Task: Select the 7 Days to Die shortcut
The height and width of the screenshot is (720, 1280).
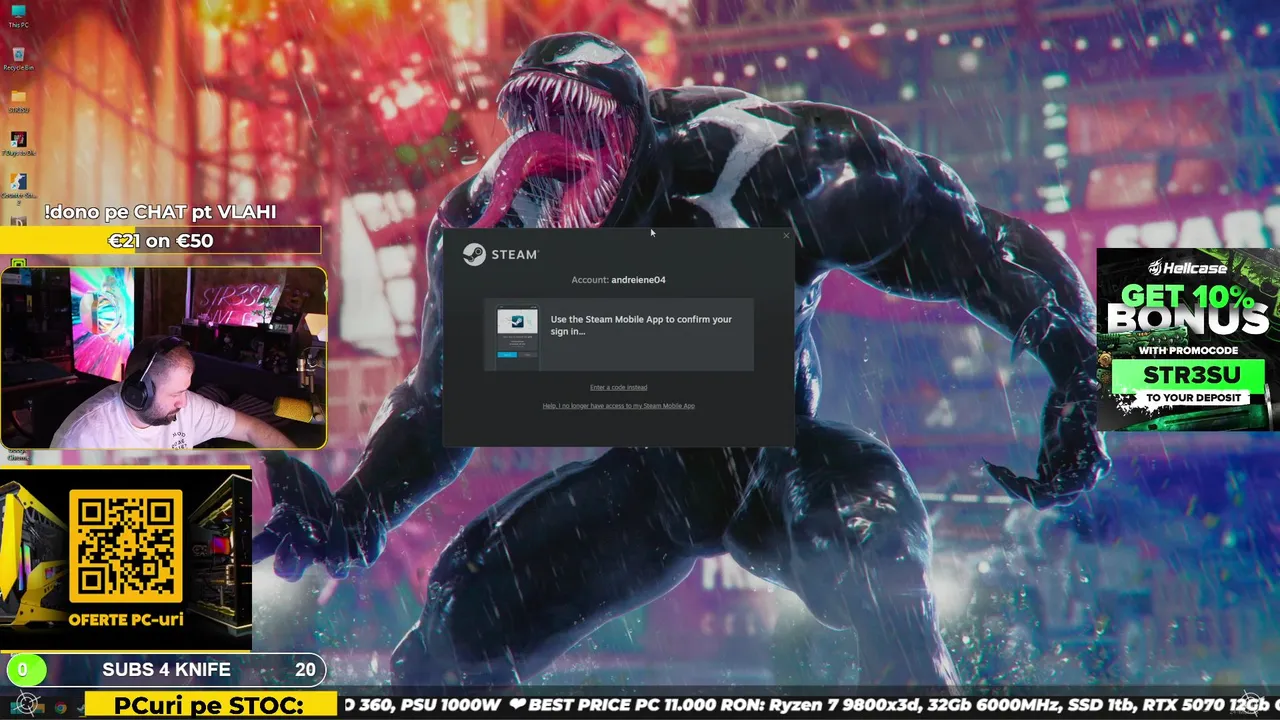Action: click(x=18, y=143)
